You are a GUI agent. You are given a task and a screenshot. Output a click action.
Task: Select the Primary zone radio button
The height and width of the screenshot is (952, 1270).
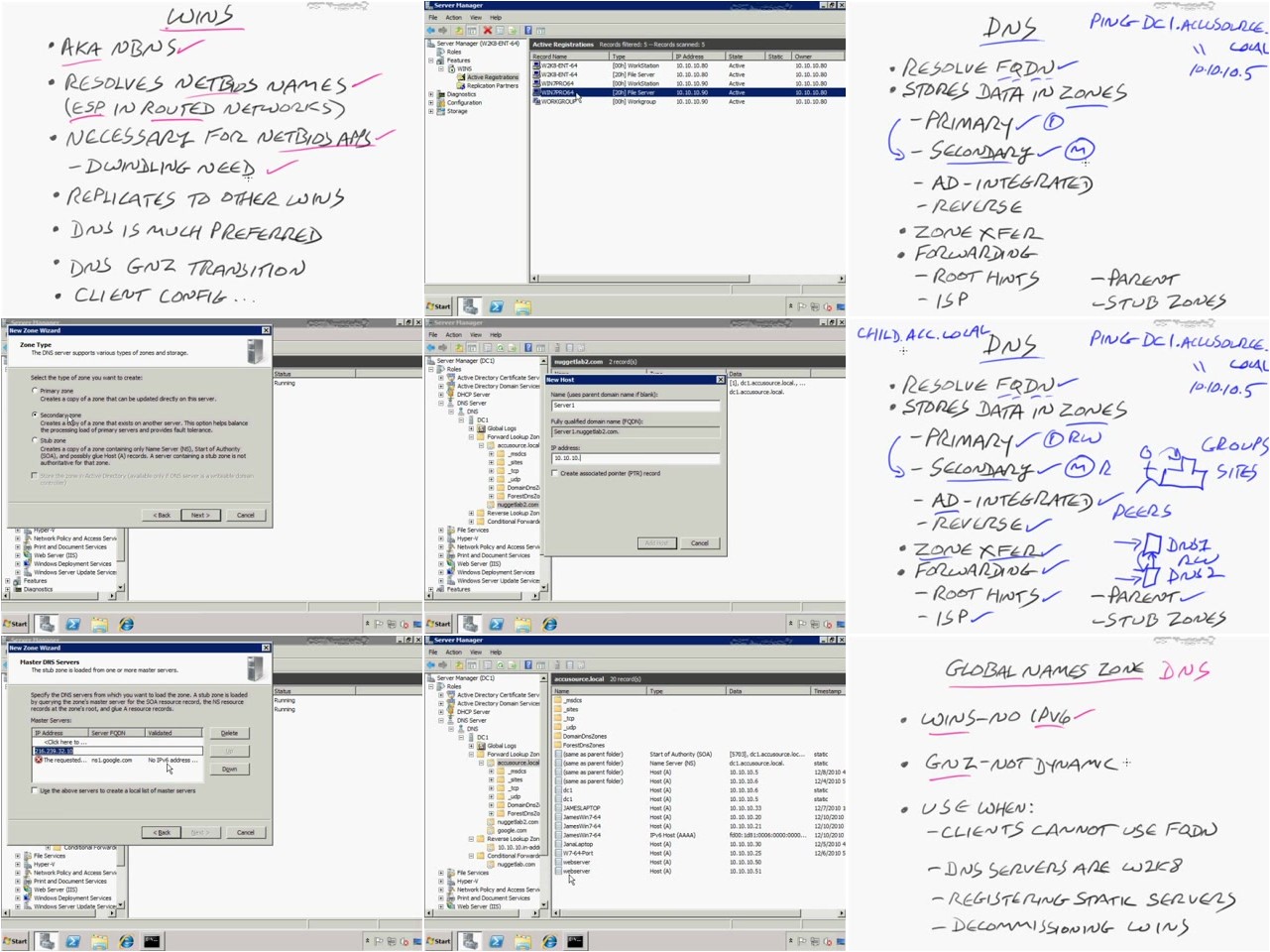tap(35, 391)
